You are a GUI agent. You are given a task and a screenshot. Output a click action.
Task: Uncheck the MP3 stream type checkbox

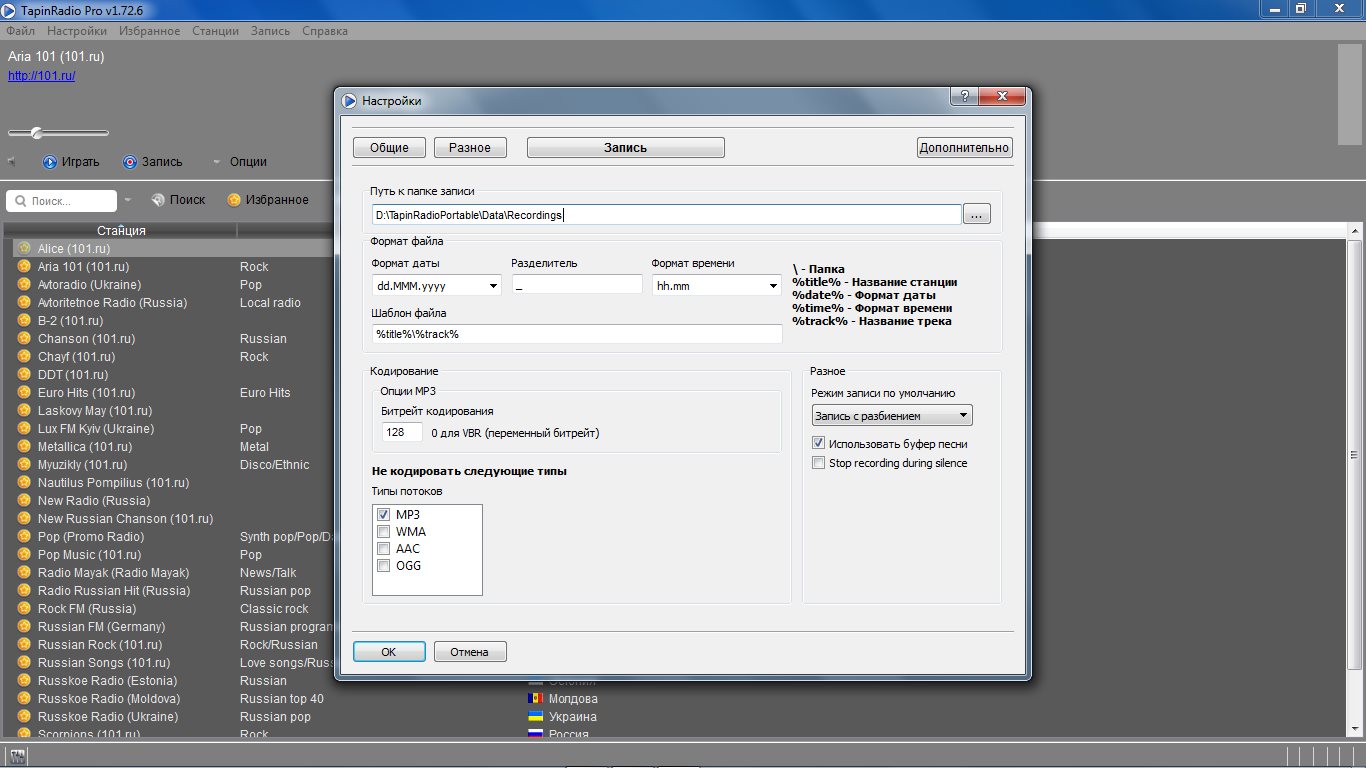383,514
